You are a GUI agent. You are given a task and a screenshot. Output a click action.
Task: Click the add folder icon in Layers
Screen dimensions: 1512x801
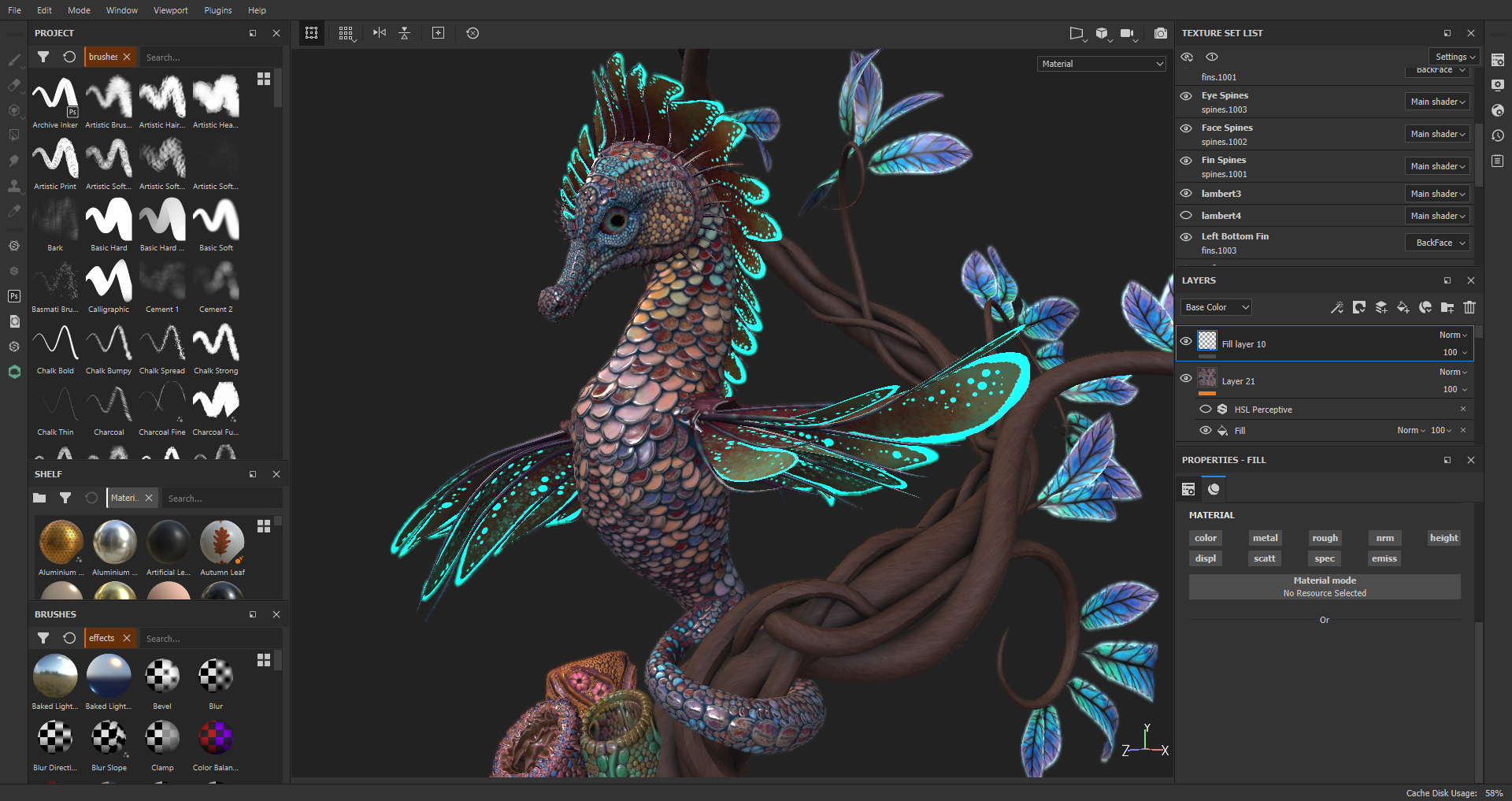click(x=1447, y=307)
